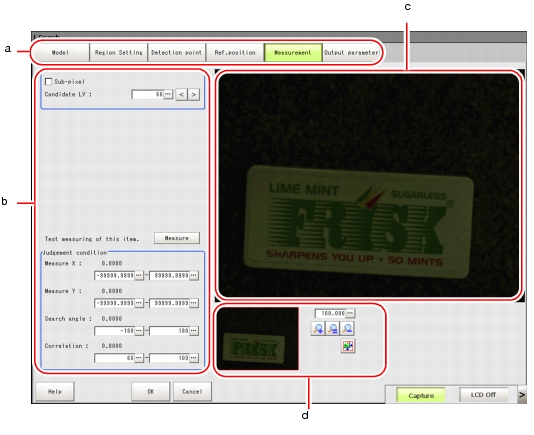Click the Correlation lower limit field
This screenshot has width=534, height=435.
point(114,358)
